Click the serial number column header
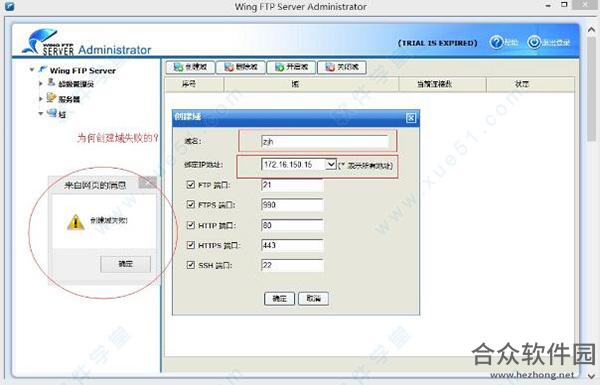 pos(194,84)
